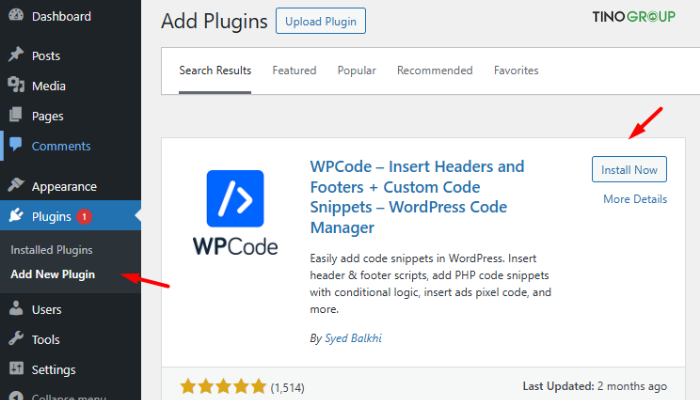Select the Plugins menu item
The image size is (700, 400).
click(71, 216)
